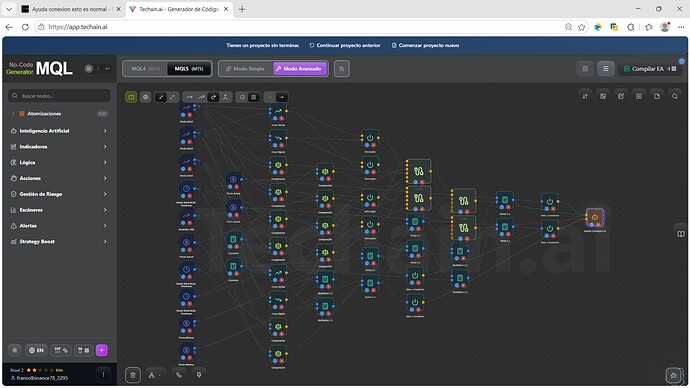Click the browser zoom magnifier icon

tap(569, 27)
